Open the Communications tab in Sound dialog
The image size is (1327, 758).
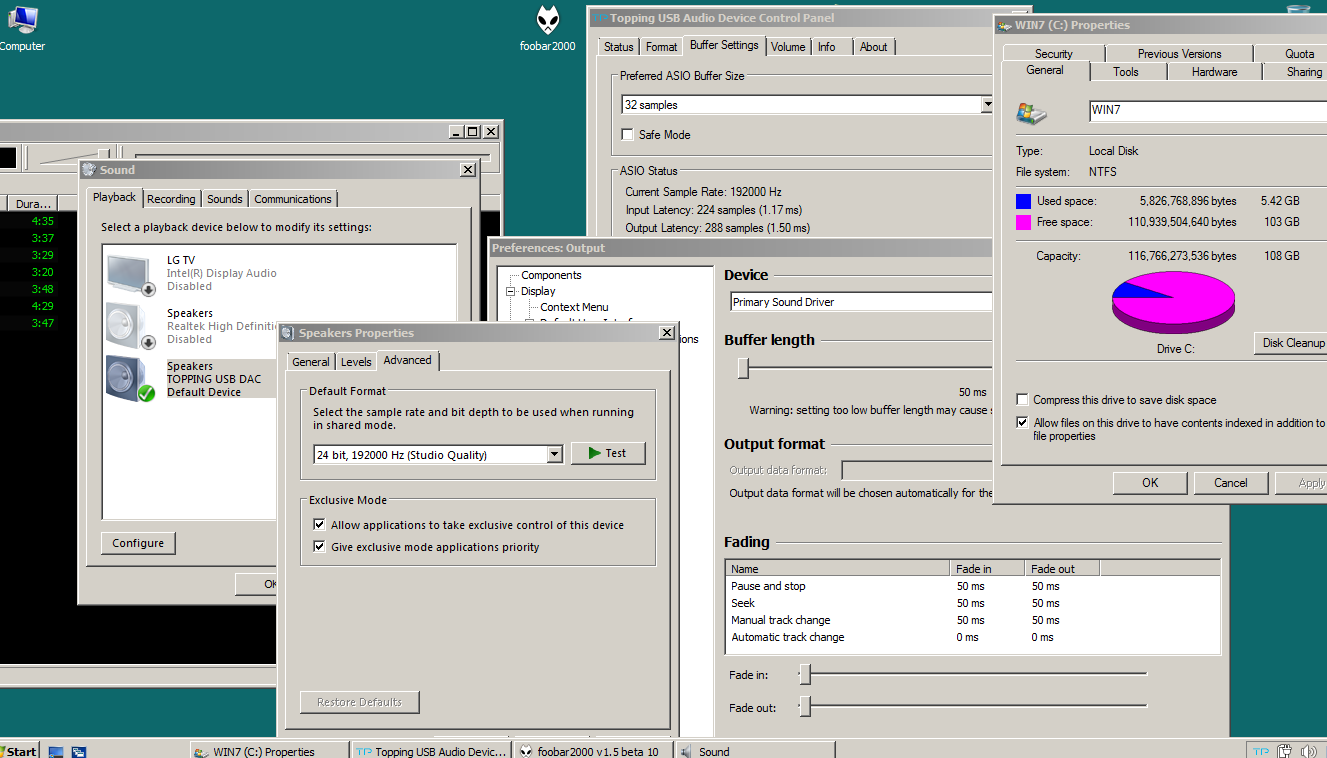293,199
